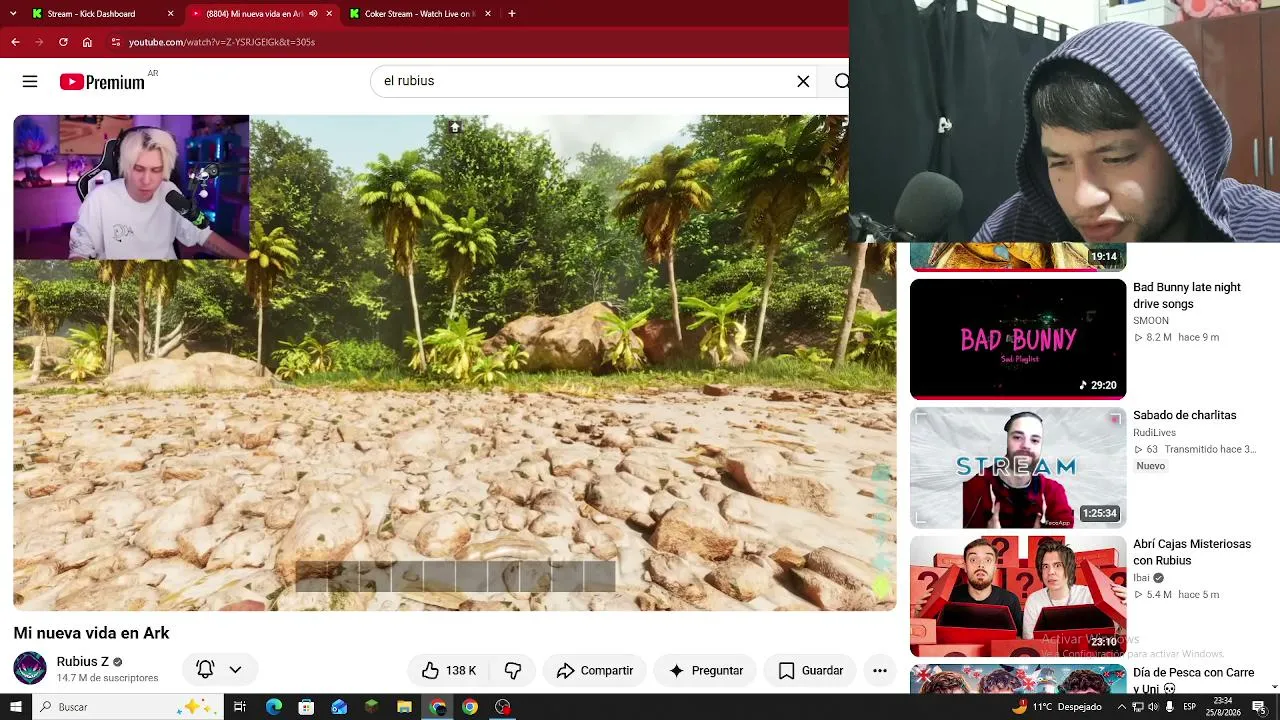This screenshot has width=1280, height=720.
Task: Open the Windows notification center
Action: tap(1259, 707)
